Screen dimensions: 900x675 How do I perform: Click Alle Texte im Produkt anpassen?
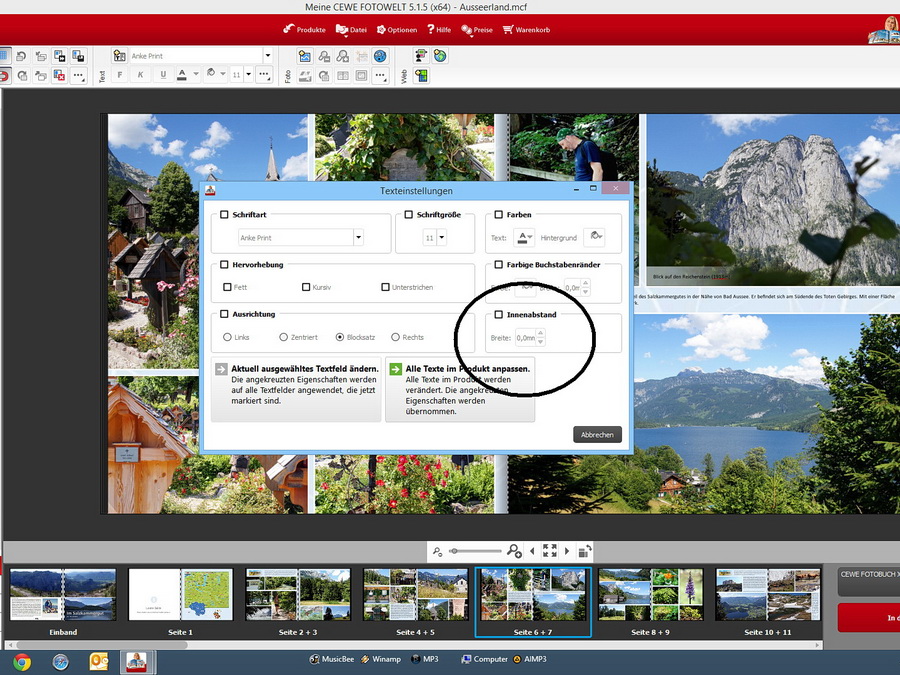460,390
